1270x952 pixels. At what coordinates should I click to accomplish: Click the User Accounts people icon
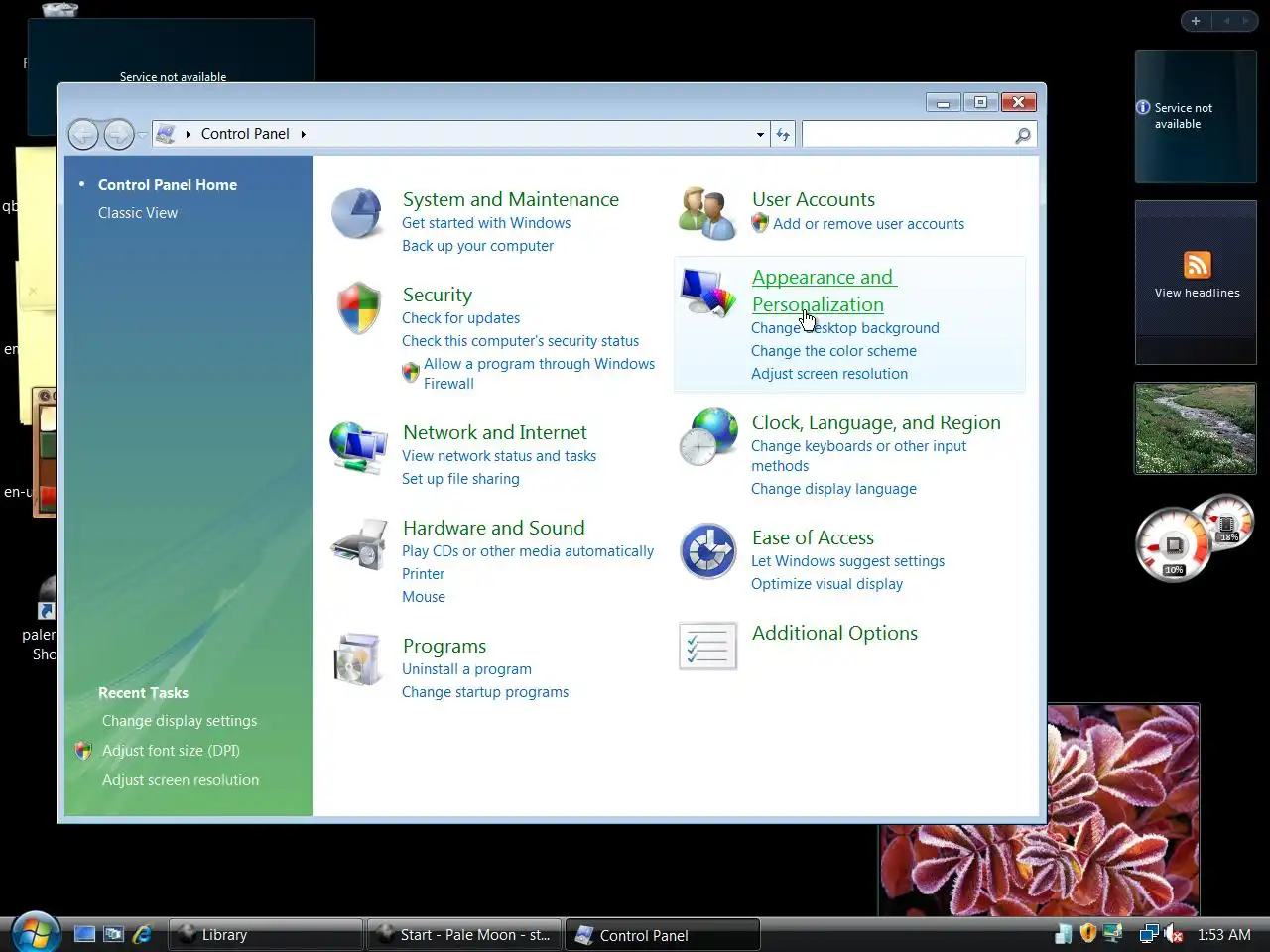point(707,213)
